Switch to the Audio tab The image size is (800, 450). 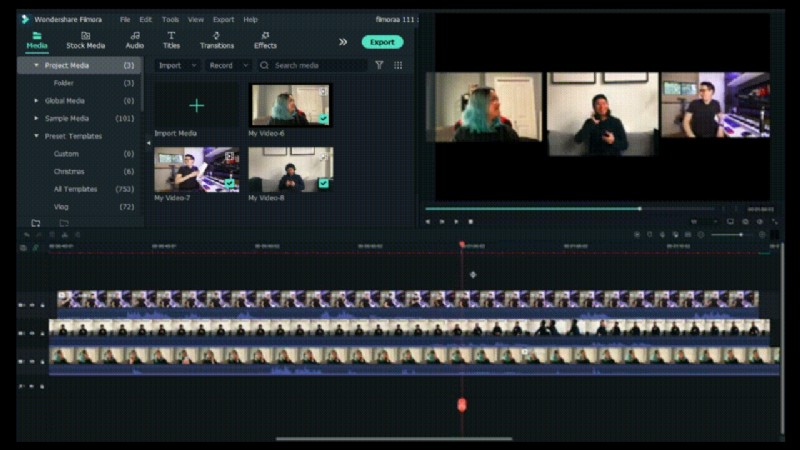point(135,40)
